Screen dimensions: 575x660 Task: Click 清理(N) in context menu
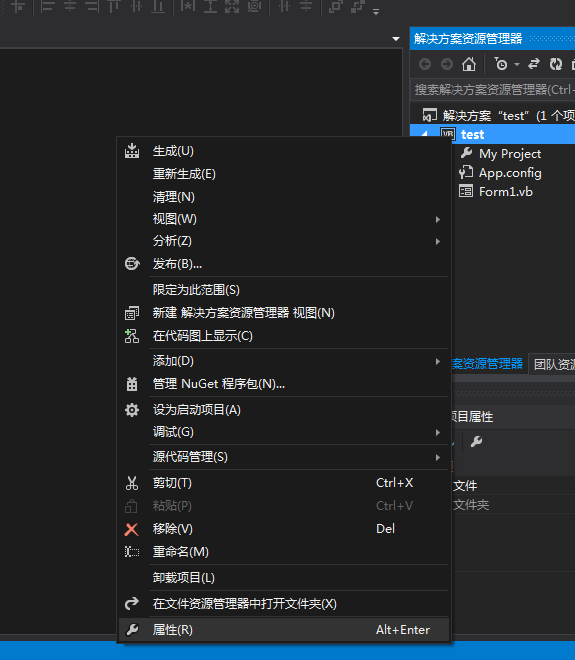click(284, 197)
